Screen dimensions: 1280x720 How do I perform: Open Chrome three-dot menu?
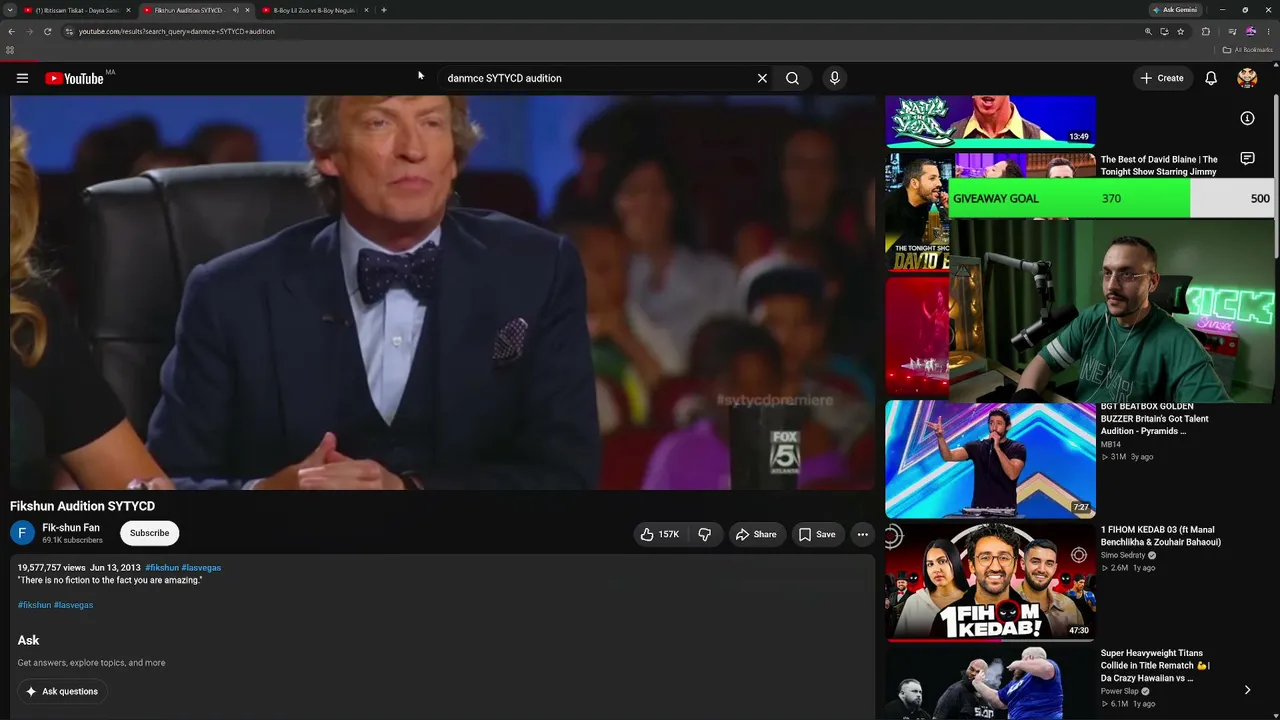click(x=1268, y=31)
